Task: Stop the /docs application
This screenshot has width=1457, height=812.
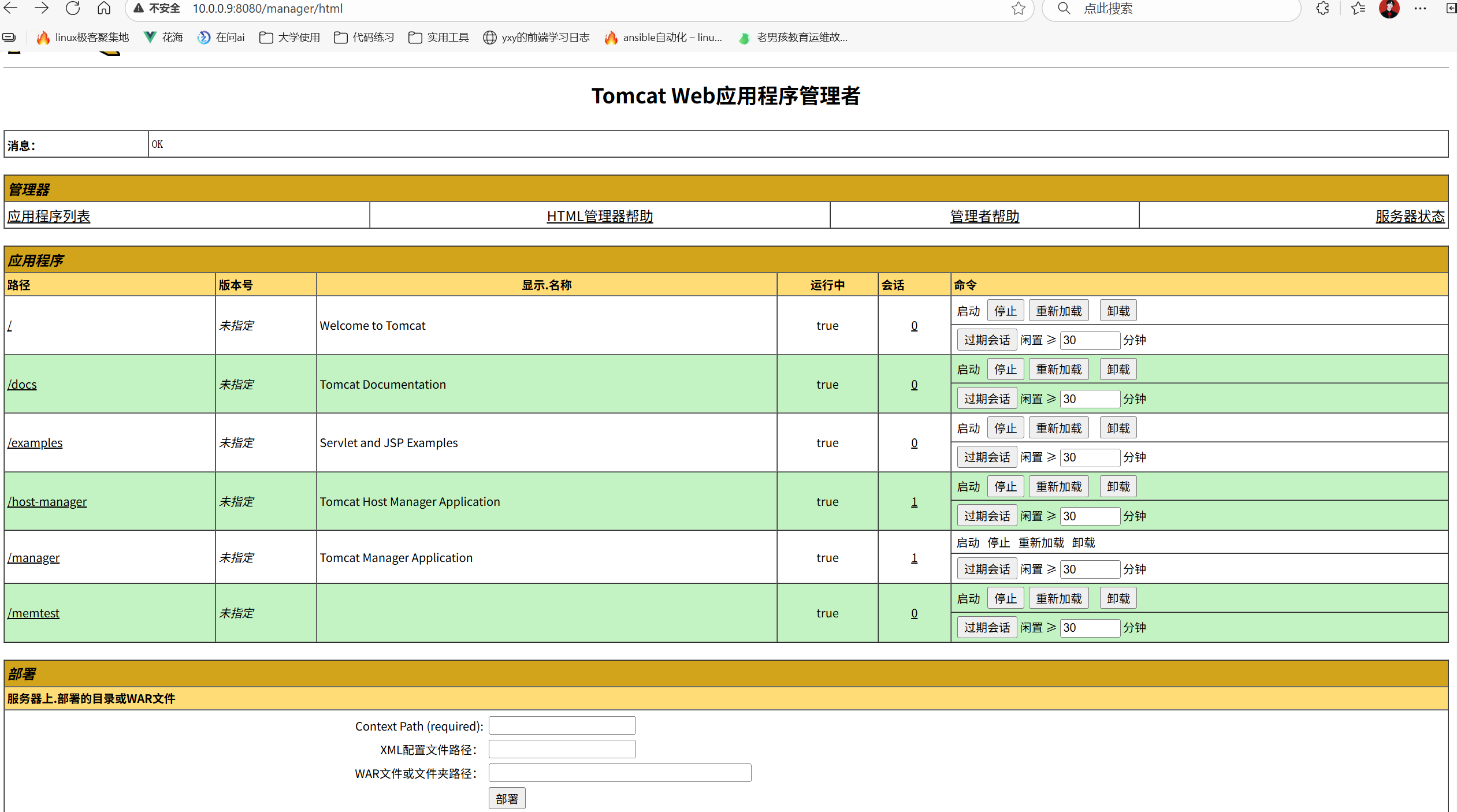Action: [x=1005, y=369]
